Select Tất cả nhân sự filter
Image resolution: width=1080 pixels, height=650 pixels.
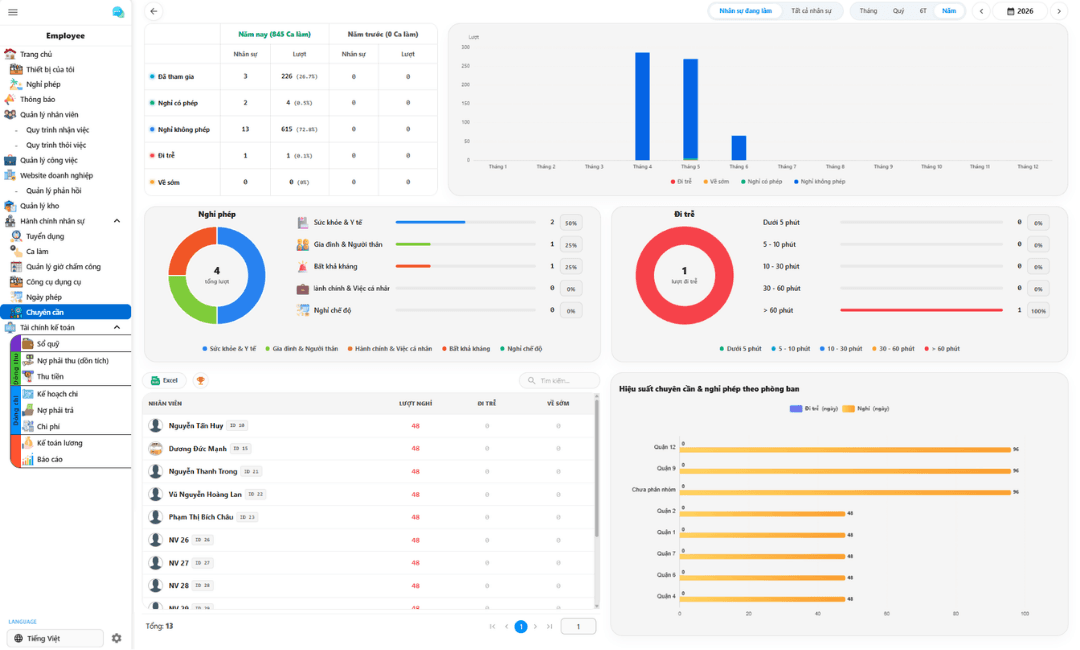tap(811, 11)
